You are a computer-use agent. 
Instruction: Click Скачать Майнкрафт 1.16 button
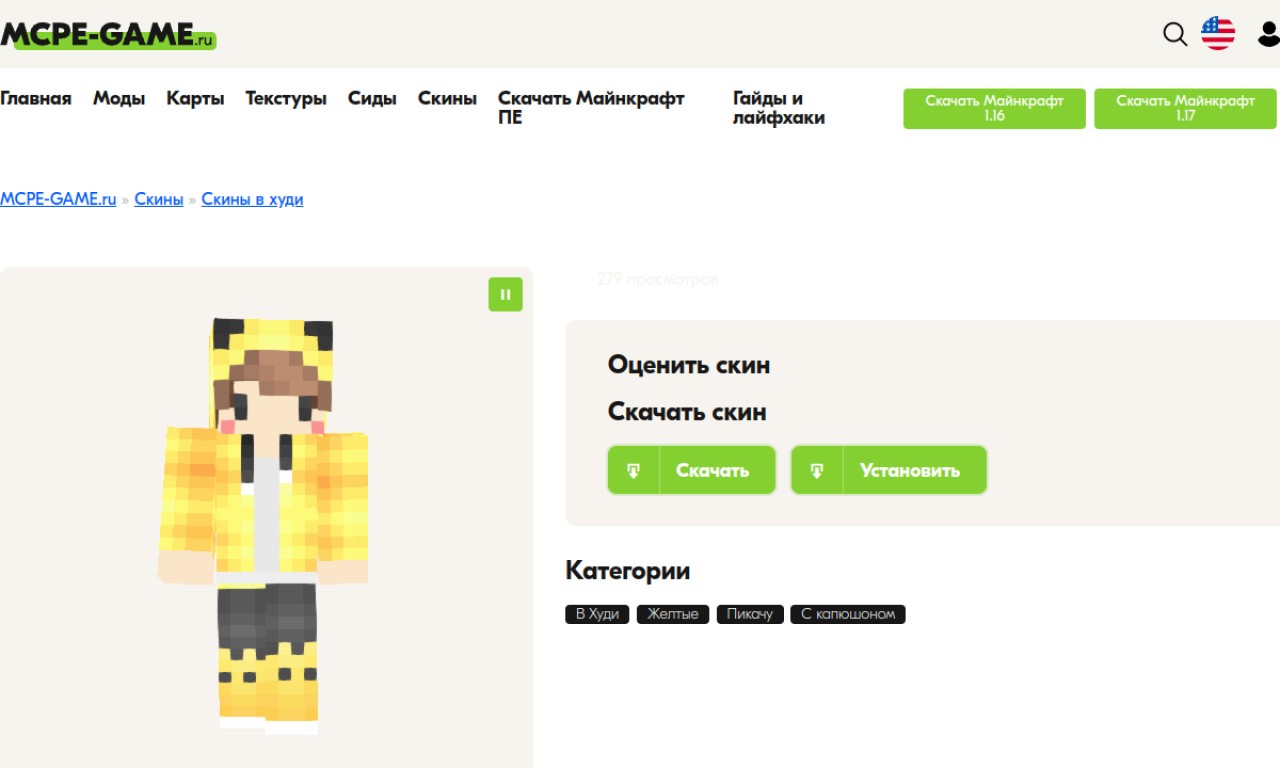tap(994, 108)
